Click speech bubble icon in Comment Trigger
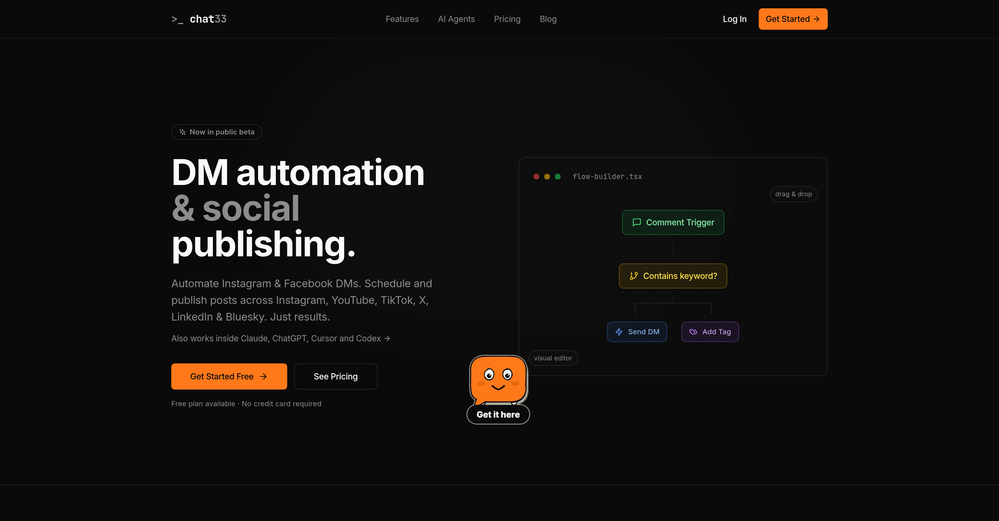Viewport: 999px width, 521px height. click(636, 222)
